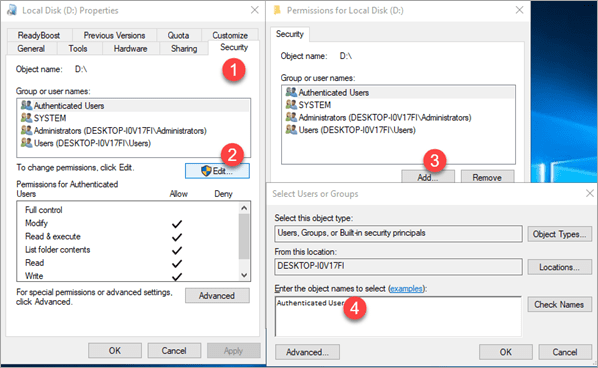Screen dimensions: 598x368
Task: Select Users (DESKTOP-I0V17FI\Users) in Properties list
Action: (133, 143)
